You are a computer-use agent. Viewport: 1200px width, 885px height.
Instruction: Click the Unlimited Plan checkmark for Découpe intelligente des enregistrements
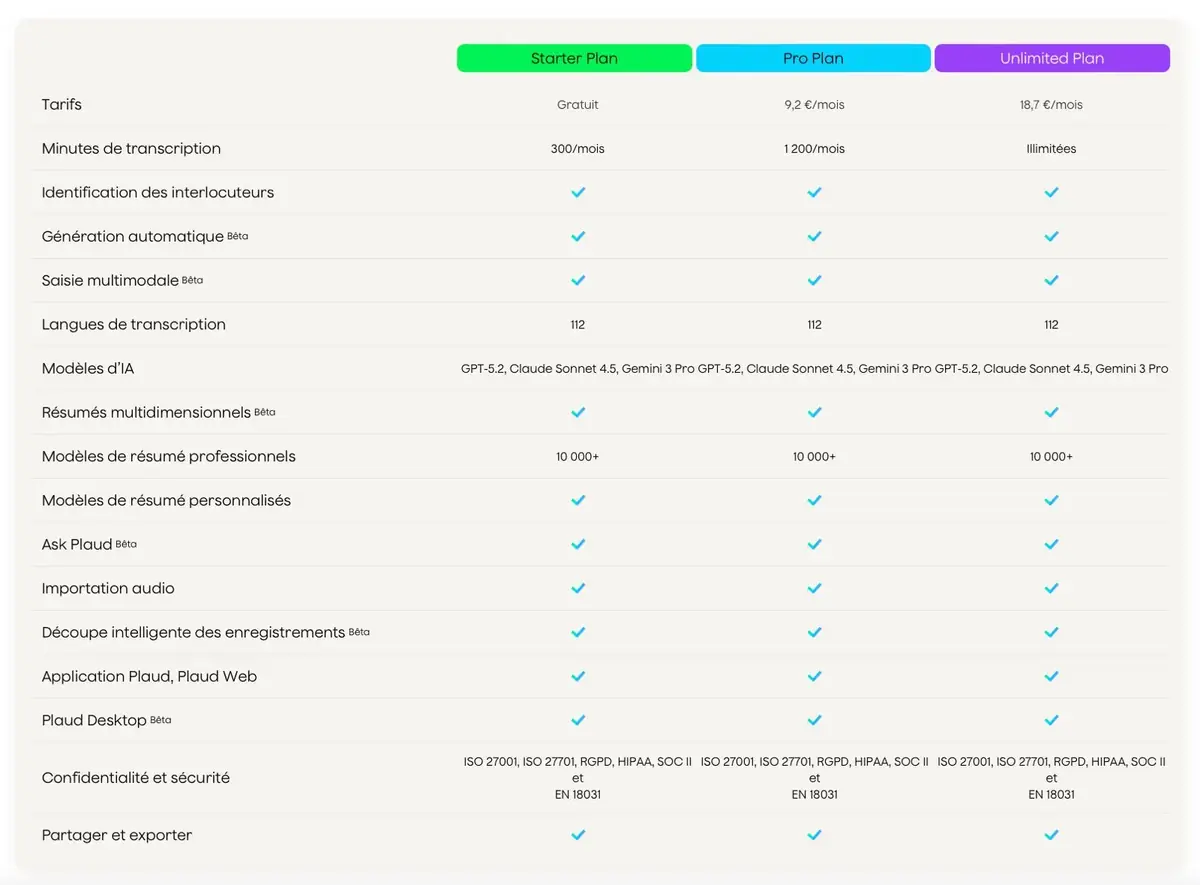click(x=1051, y=632)
